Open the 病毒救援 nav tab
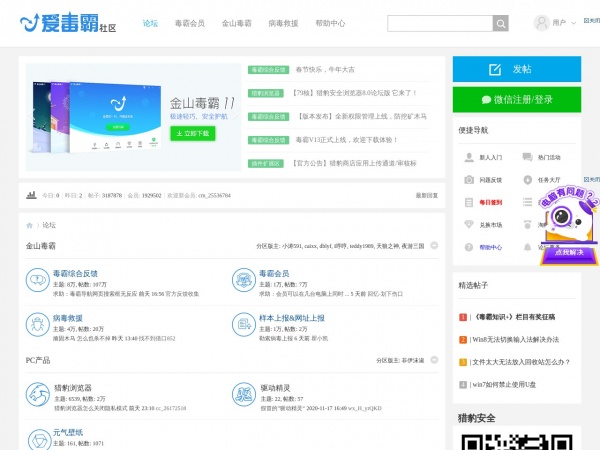600x450 pixels. (x=283, y=23)
